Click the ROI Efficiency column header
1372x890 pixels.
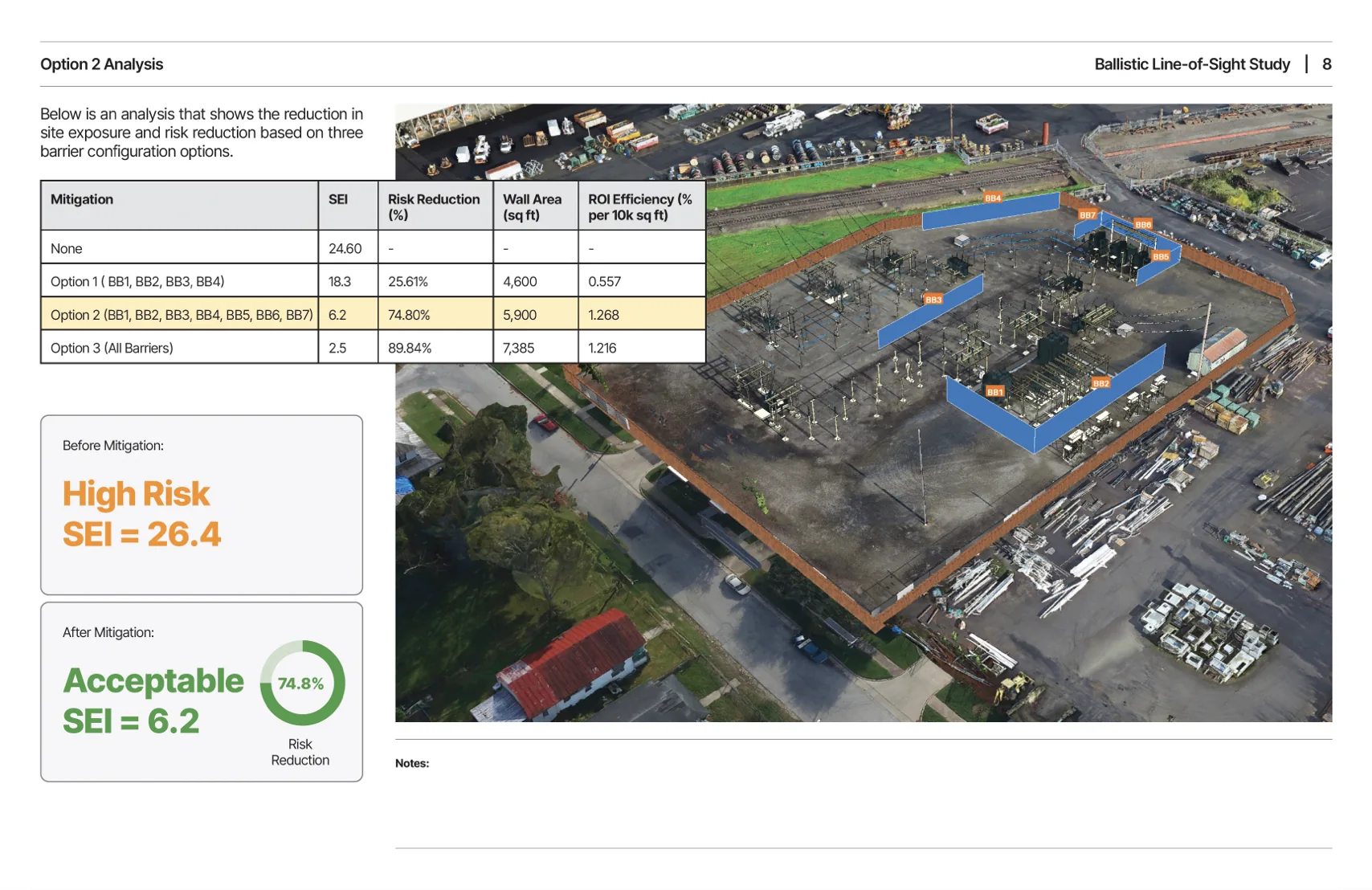click(x=640, y=206)
